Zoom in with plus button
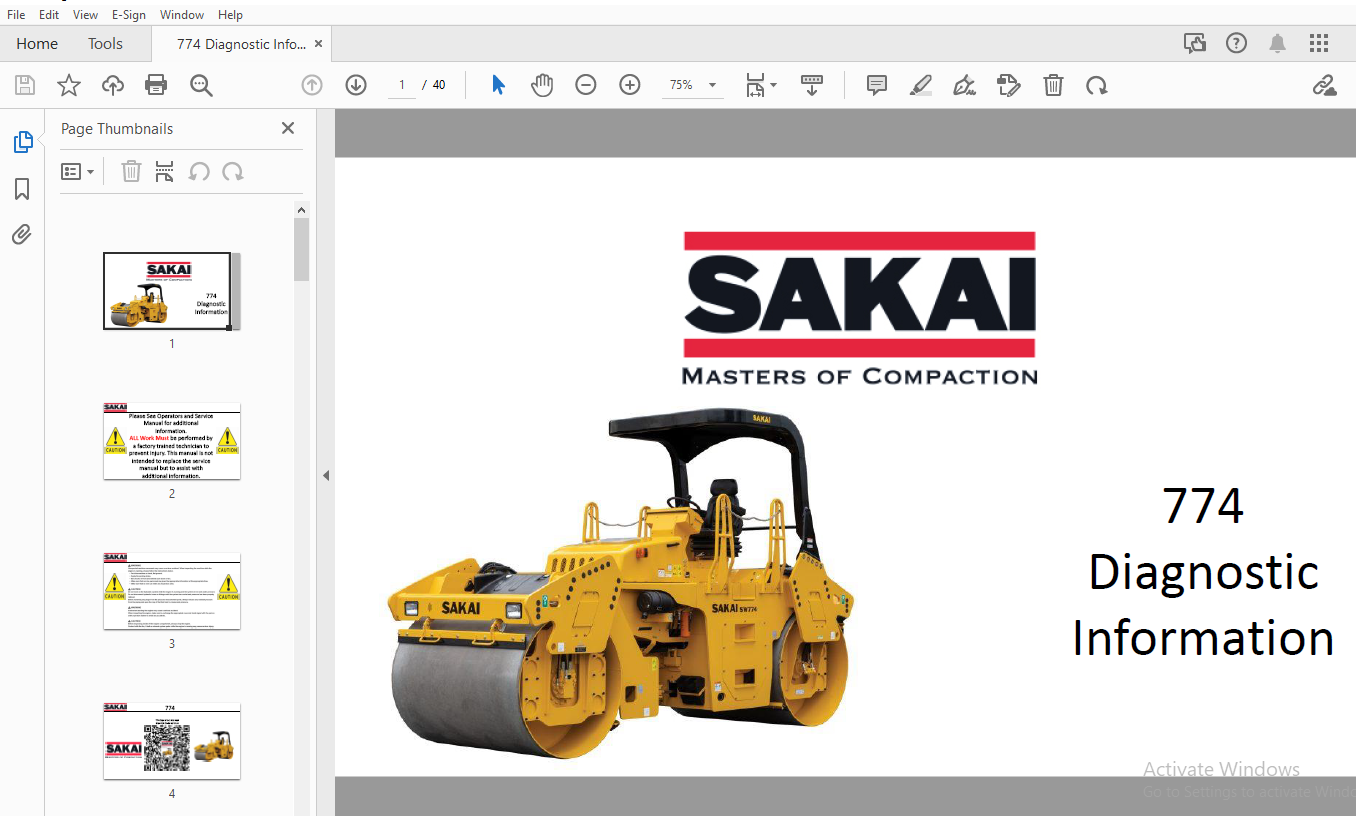 630,85
